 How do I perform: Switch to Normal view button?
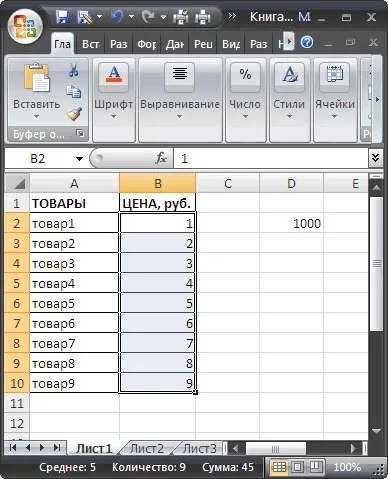tap(279, 467)
